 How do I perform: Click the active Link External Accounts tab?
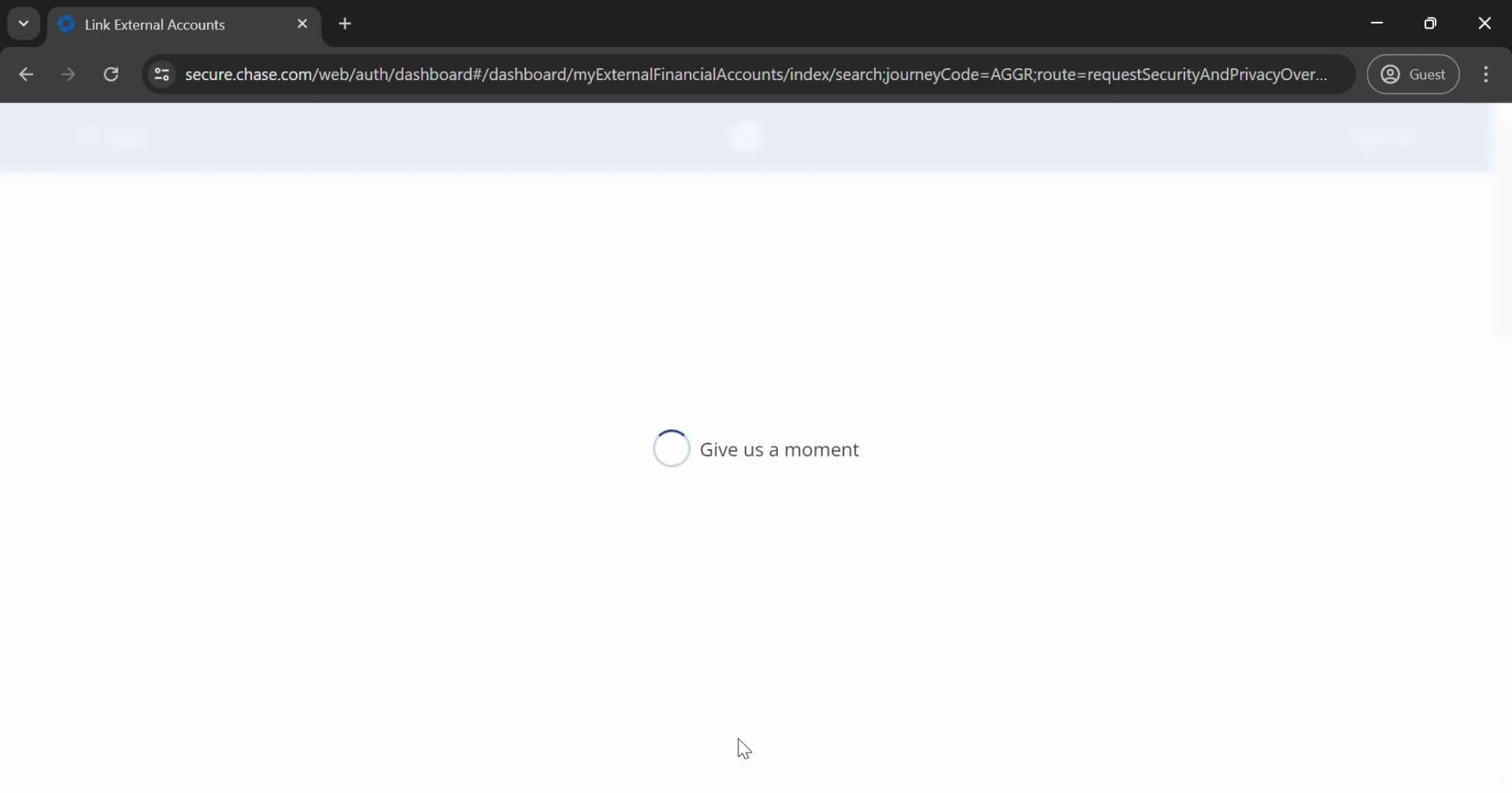click(185, 24)
